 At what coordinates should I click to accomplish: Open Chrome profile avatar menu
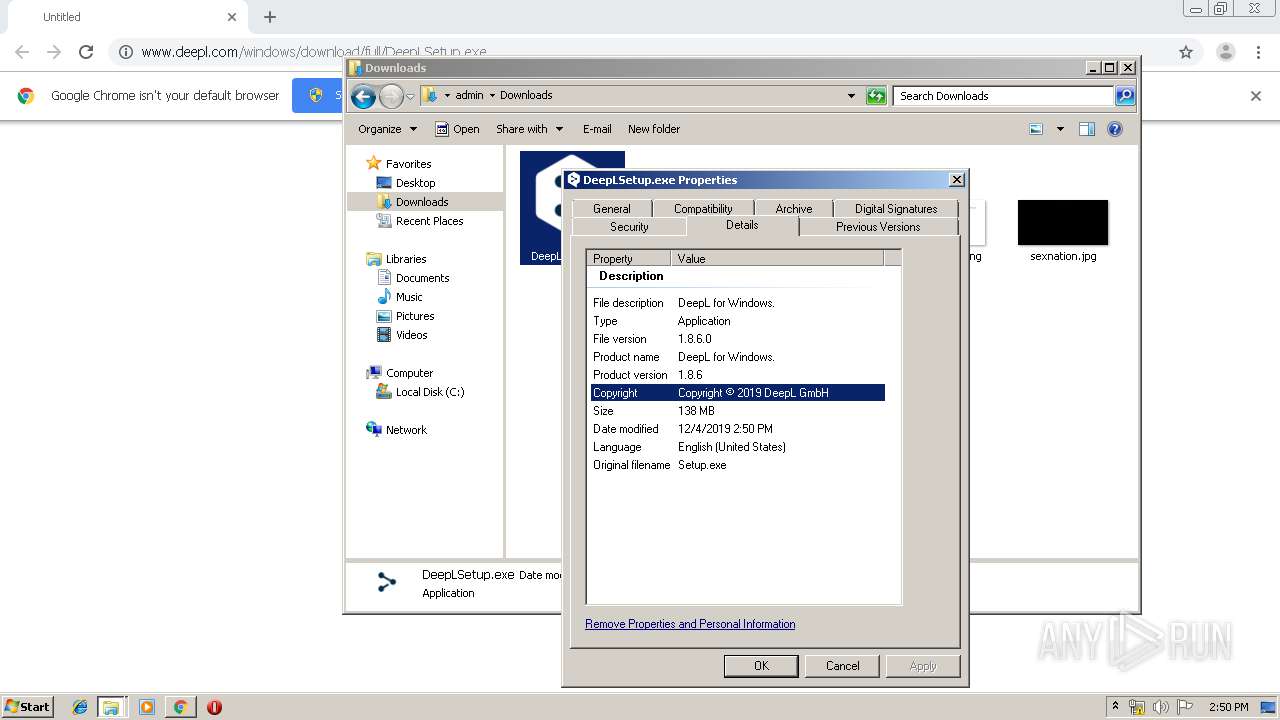click(x=1225, y=52)
